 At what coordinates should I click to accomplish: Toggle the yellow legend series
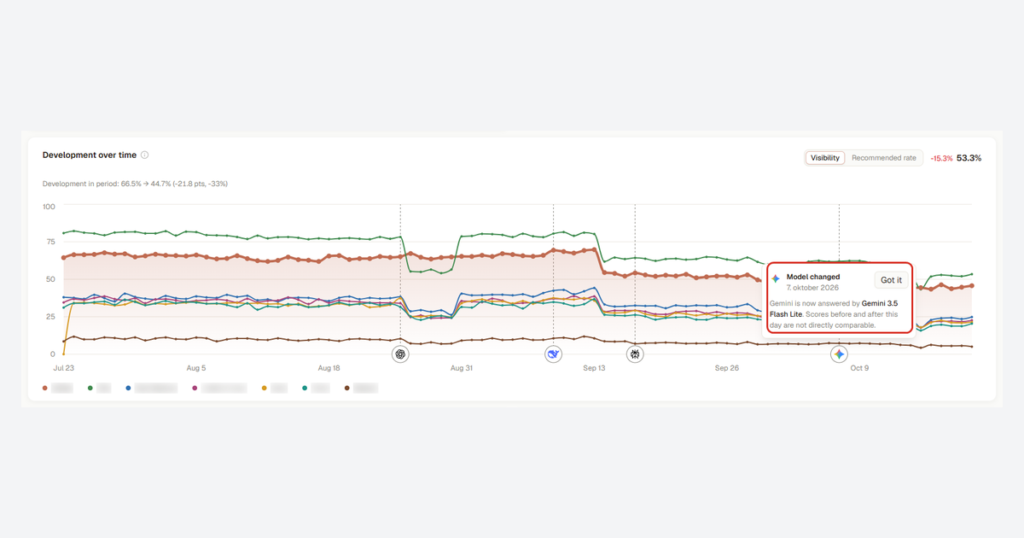pos(274,388)
